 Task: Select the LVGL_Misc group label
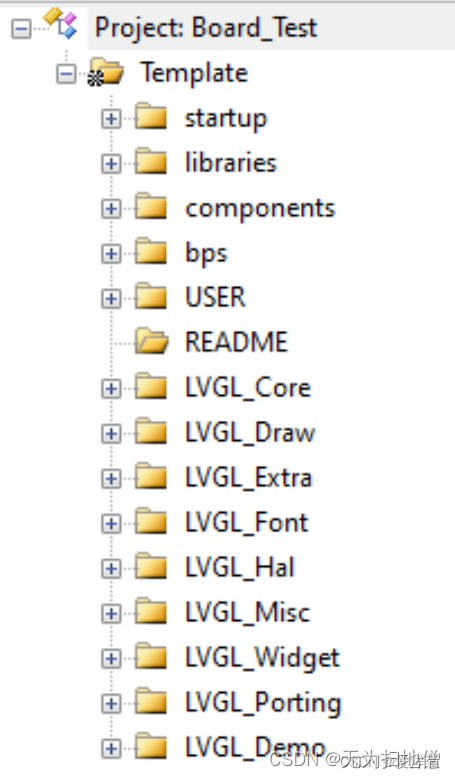click(248, 612)
